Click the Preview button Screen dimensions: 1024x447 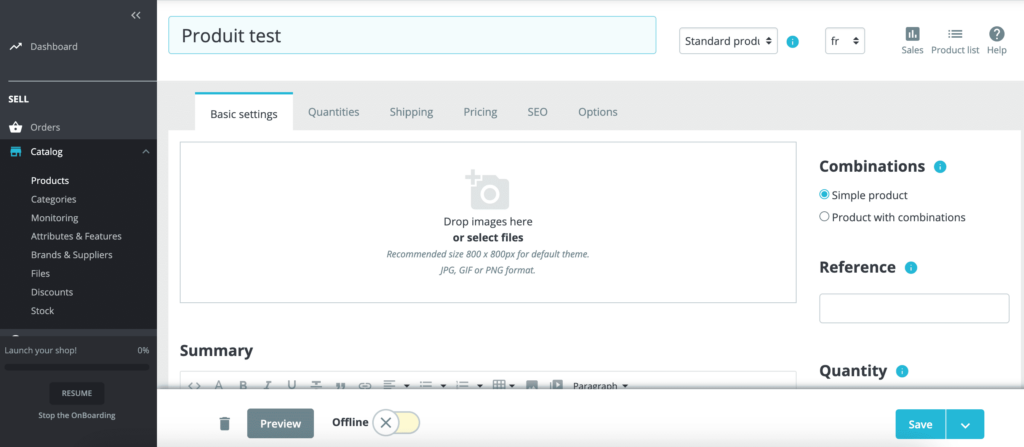click(280, 423)
